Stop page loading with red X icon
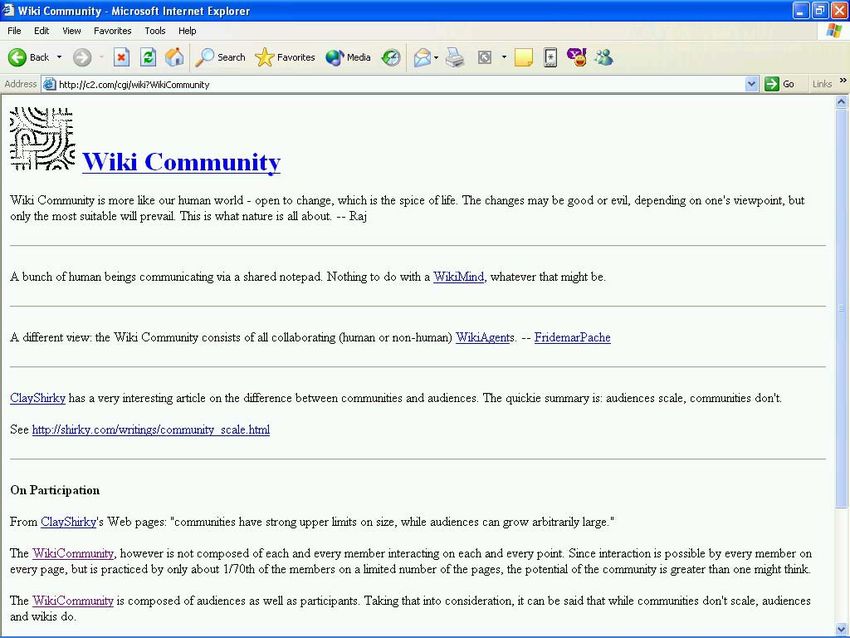The image size is (850, 638). click(121, 57)
